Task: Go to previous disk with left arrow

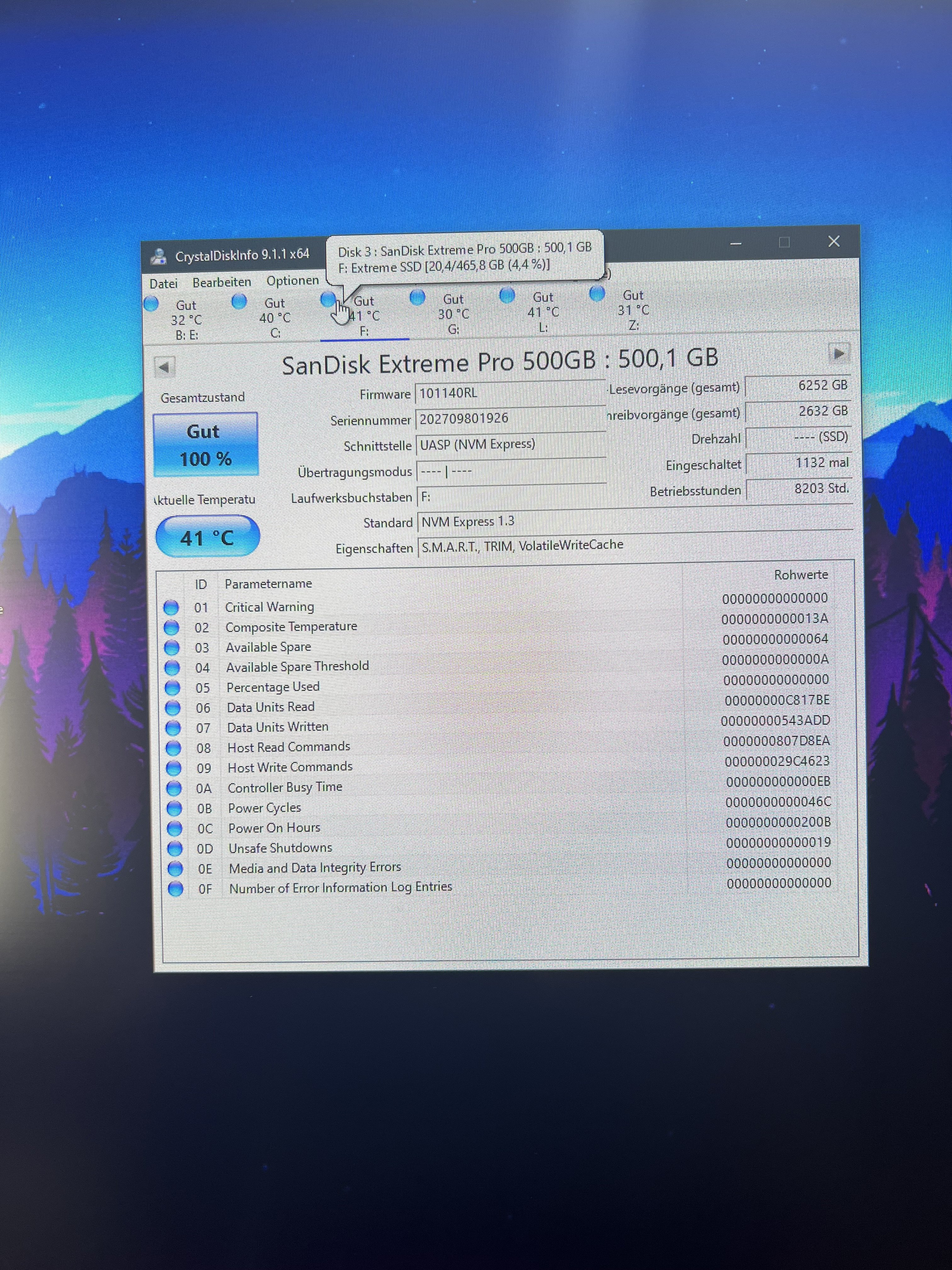Action: pos(165,367)
